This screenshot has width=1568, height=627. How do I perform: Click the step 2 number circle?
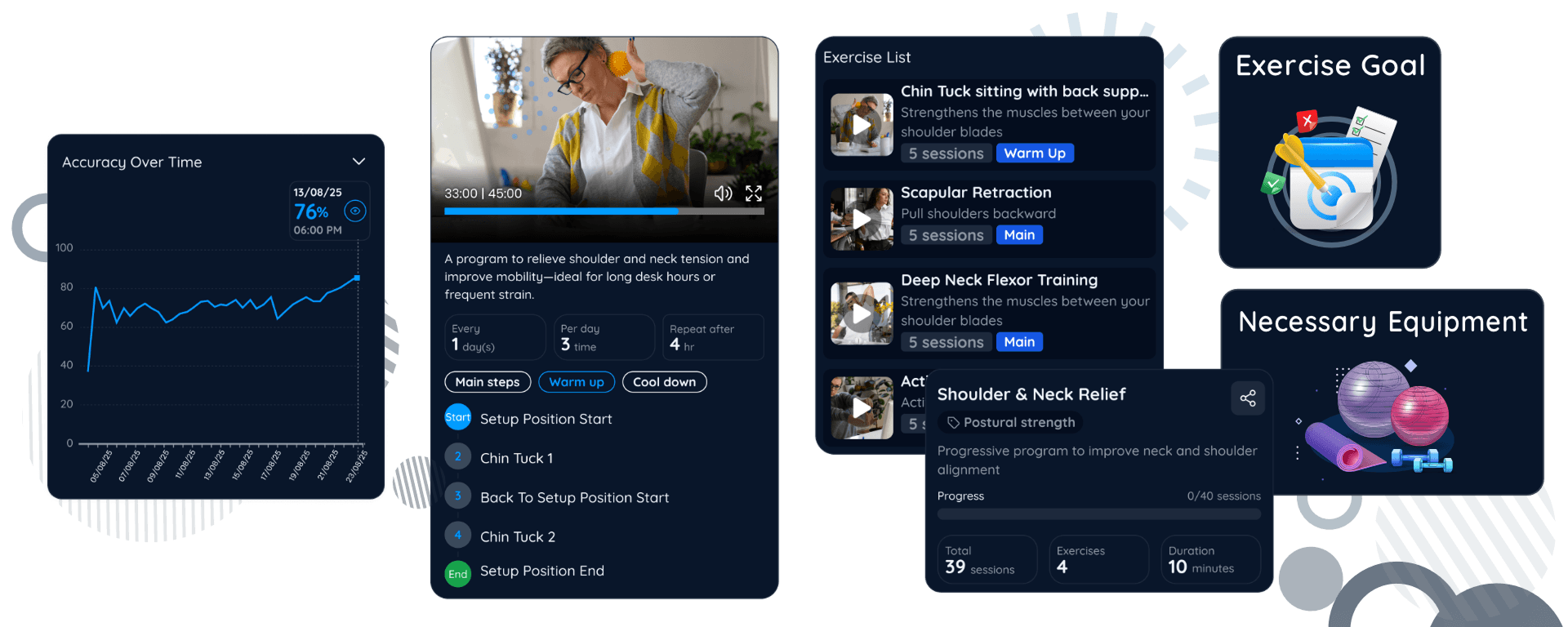click(457, 456)
